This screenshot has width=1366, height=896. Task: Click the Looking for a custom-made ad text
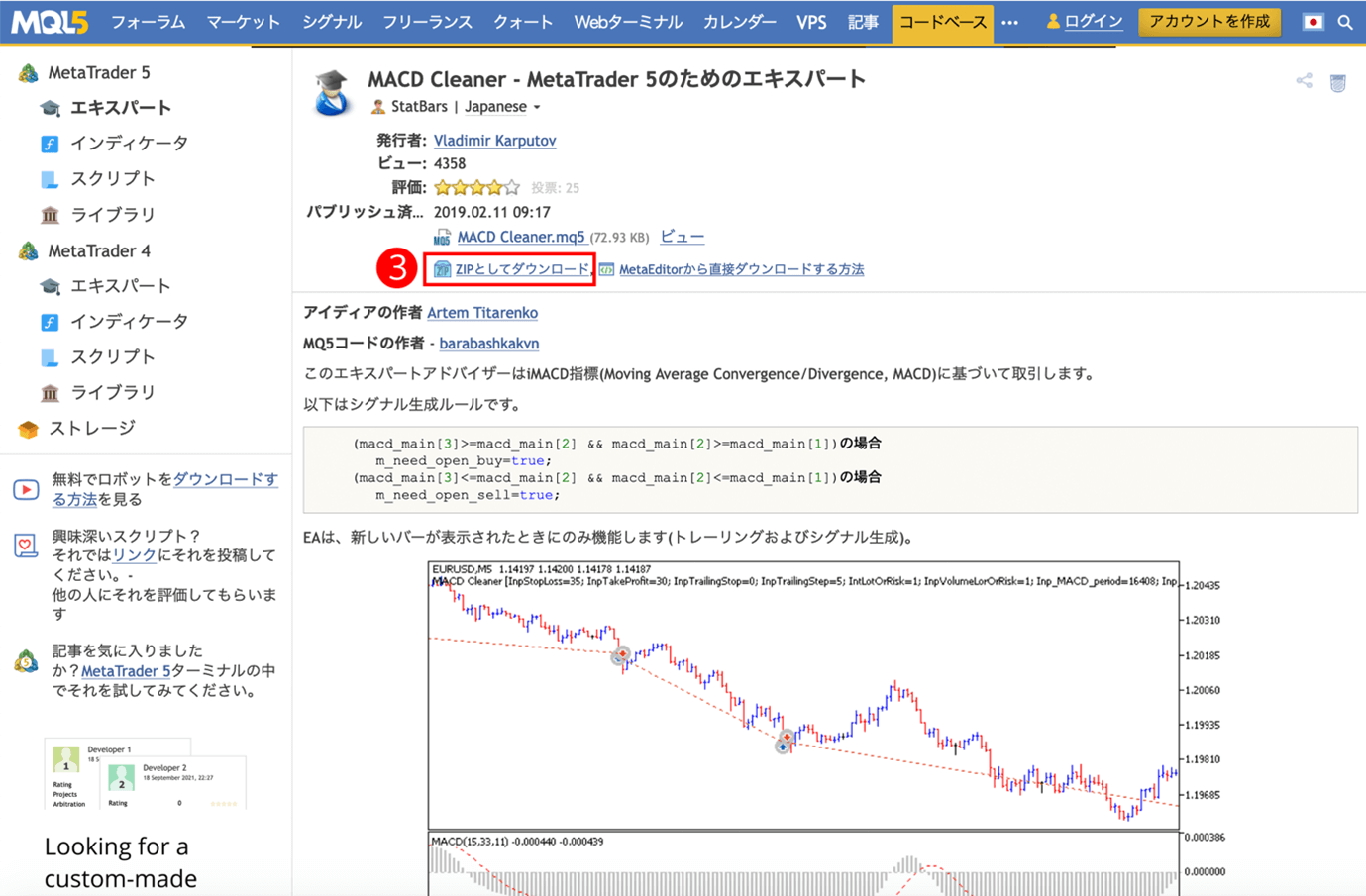121,862
